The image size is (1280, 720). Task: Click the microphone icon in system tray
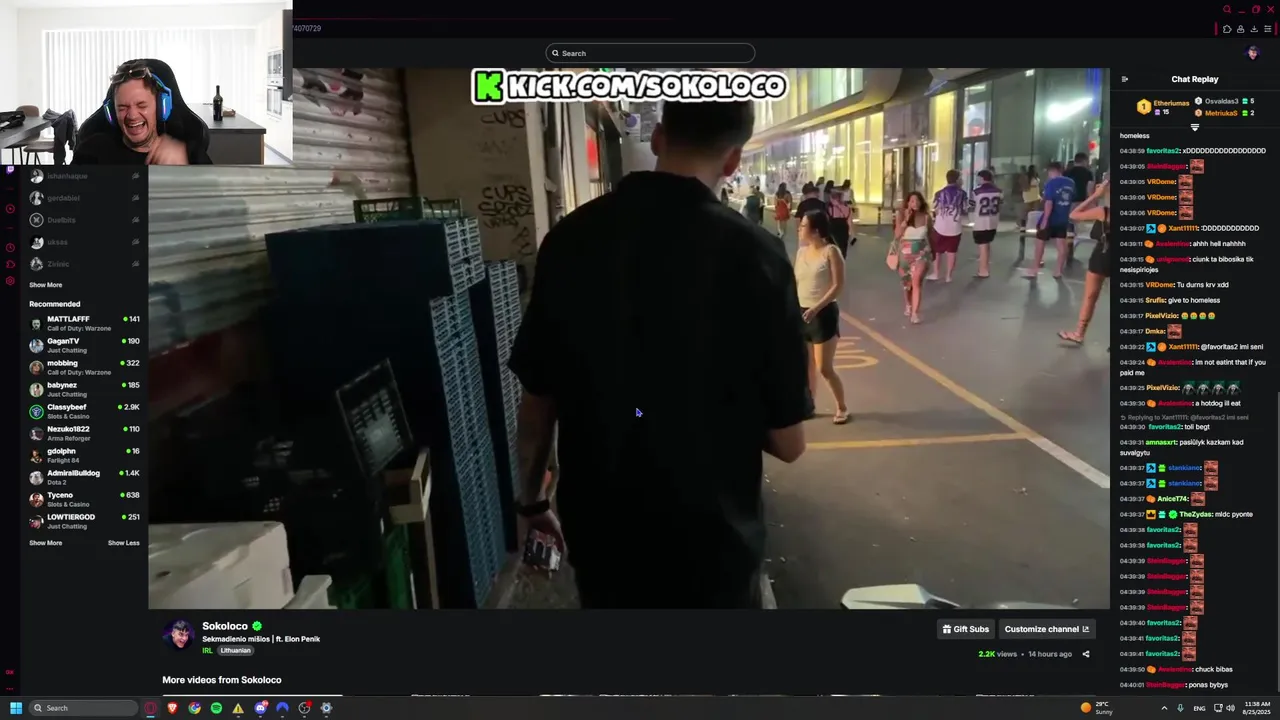pyautogui.click(x=1181, y=708)
